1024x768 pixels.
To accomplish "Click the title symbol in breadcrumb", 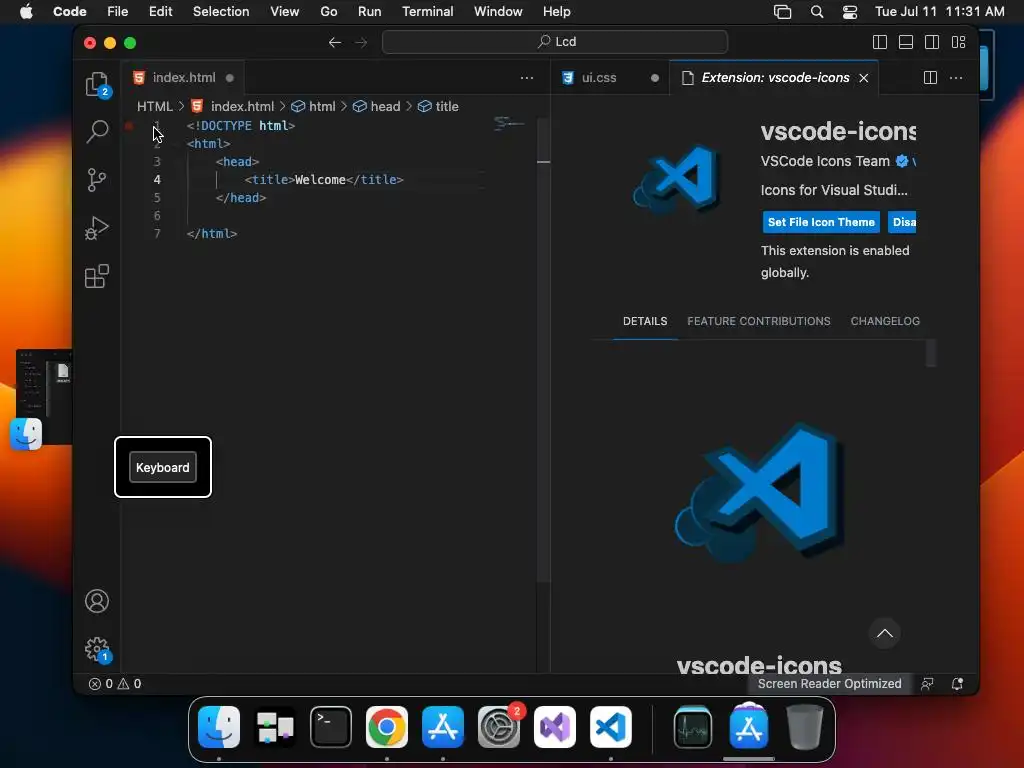I will pos(438,106).
